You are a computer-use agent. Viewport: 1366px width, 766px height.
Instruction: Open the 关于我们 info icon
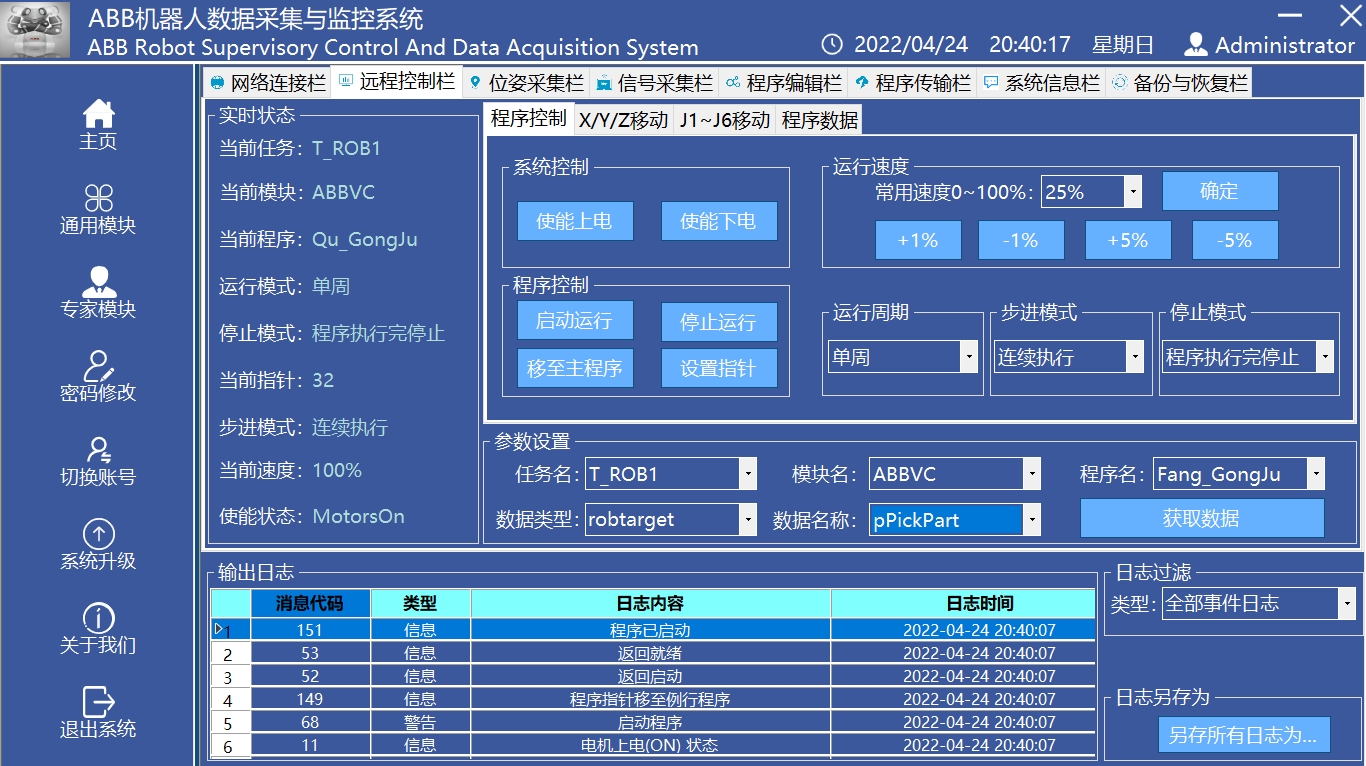pyautogui.click(x=98, y=618)
